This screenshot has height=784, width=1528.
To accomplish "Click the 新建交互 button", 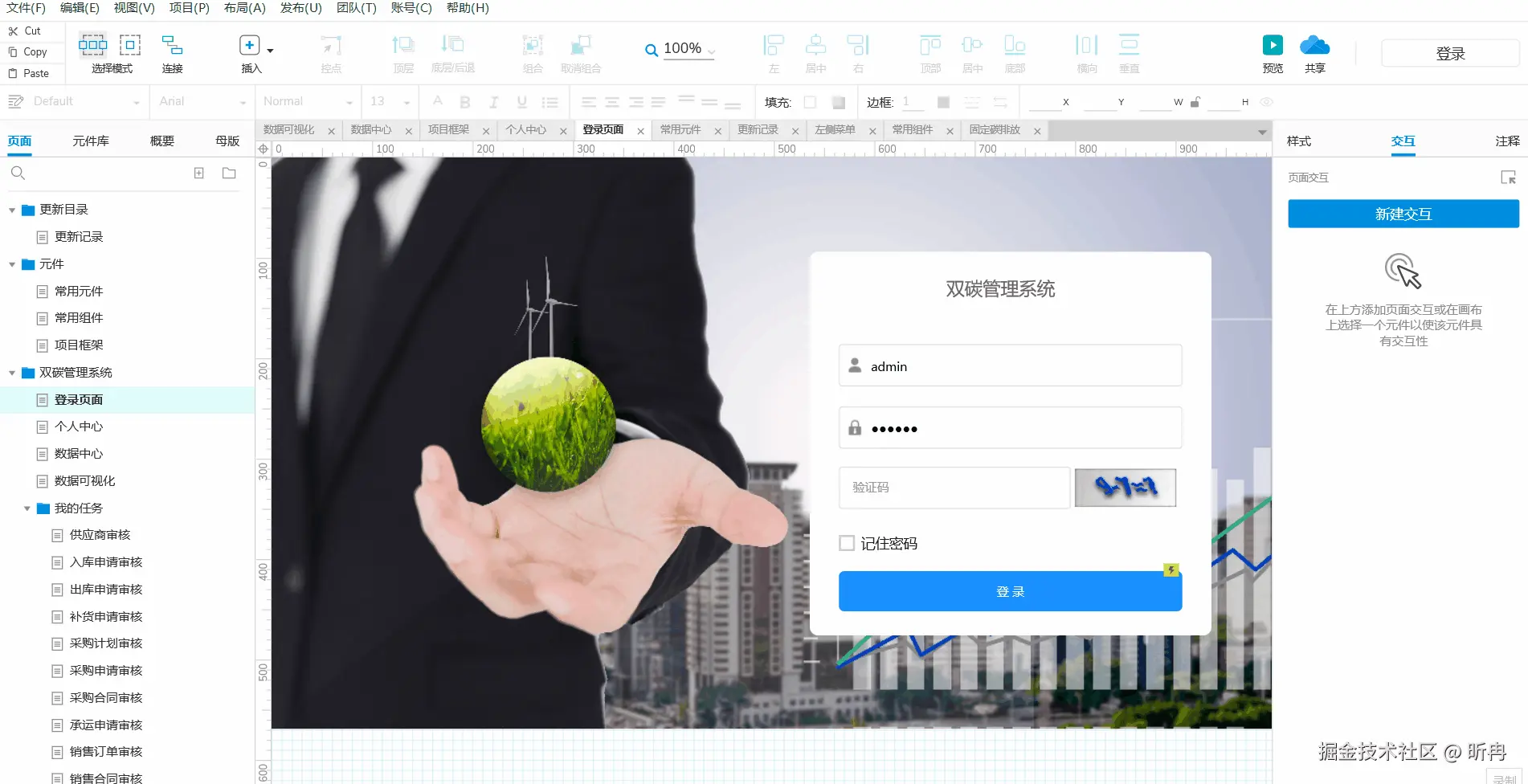I will [x=1402, y=214].
